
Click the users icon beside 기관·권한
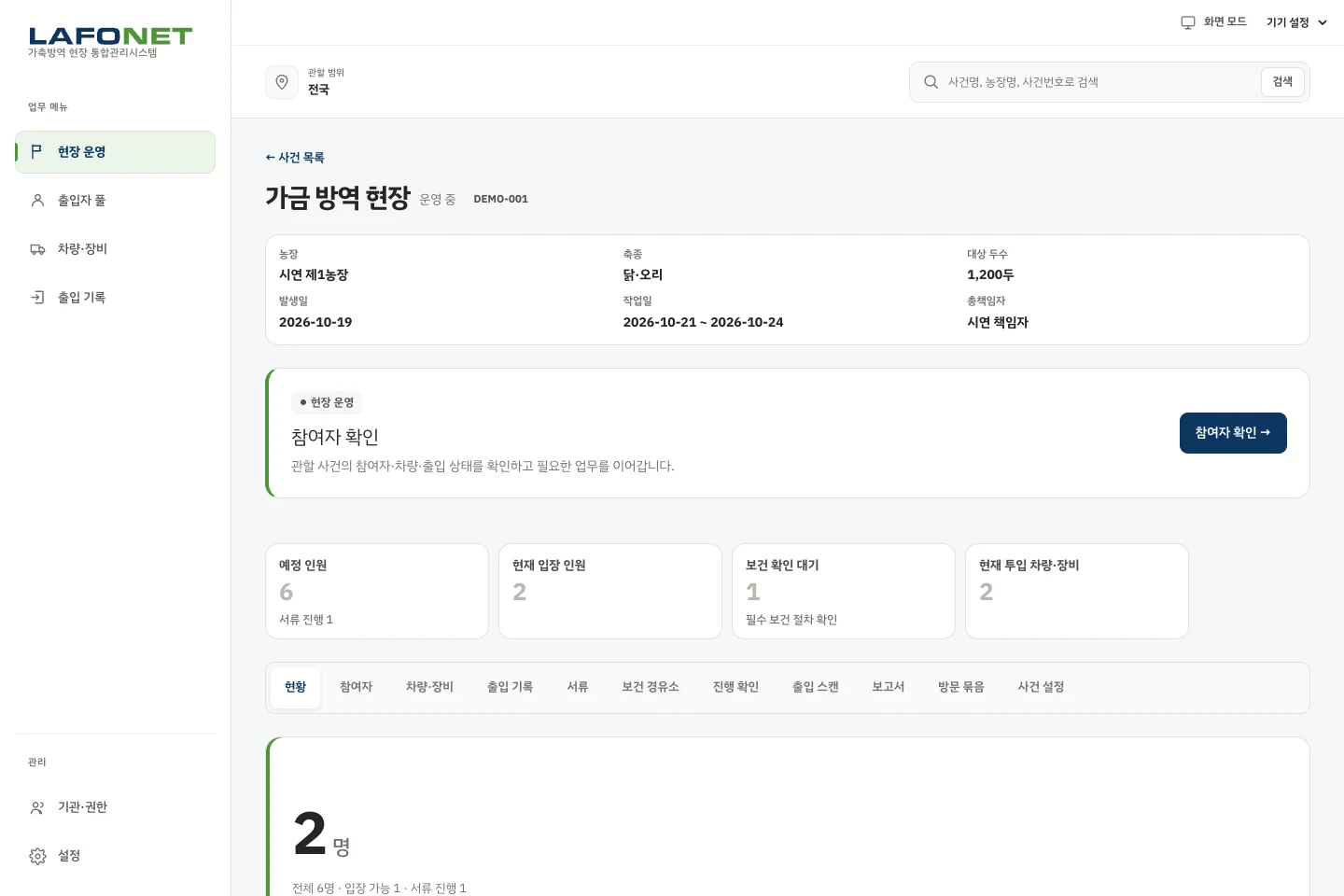point(37,807)
